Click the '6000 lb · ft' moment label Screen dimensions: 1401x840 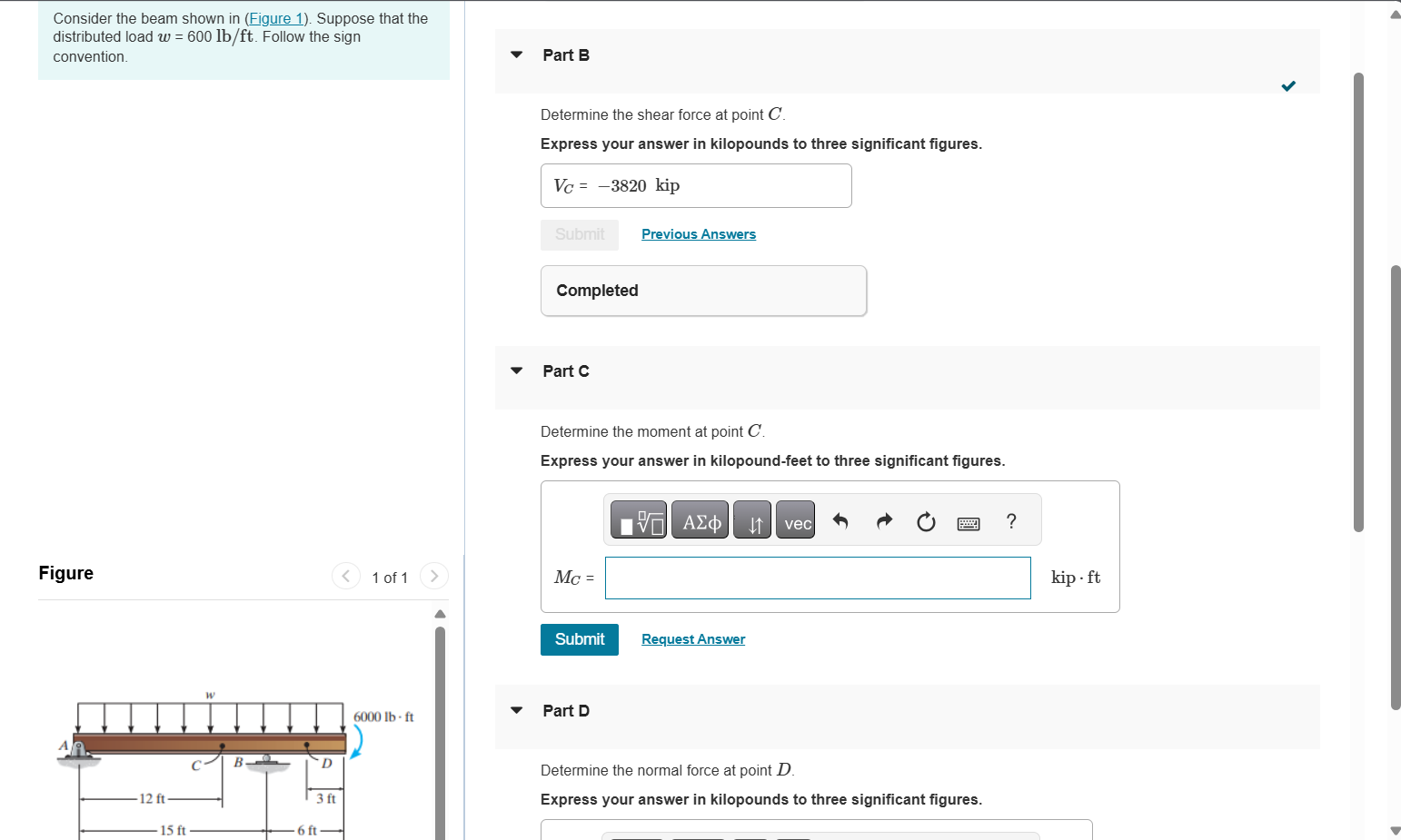coord(383,716)
